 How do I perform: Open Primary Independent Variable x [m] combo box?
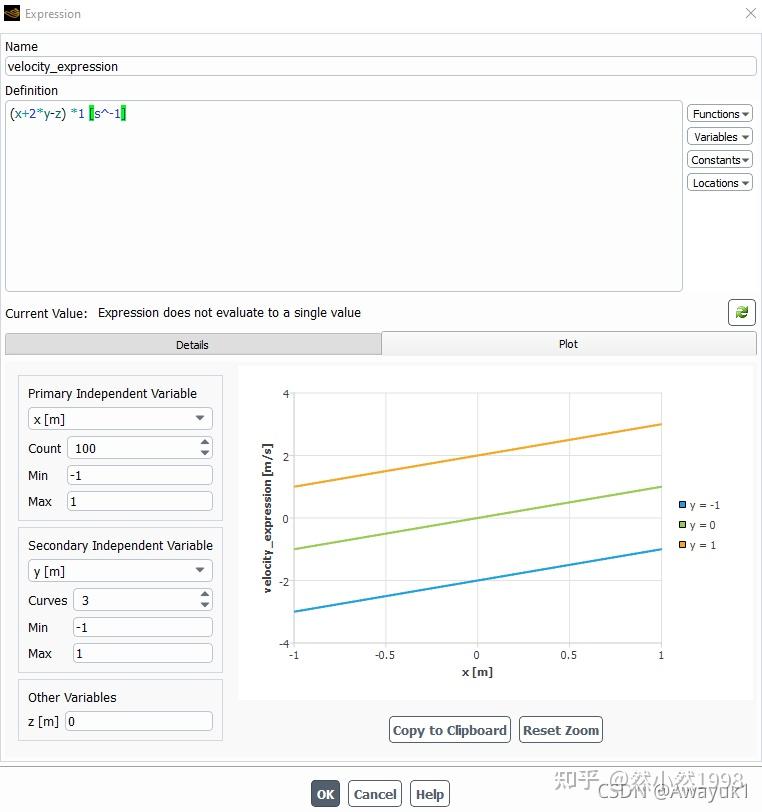[x=120, y=419]
